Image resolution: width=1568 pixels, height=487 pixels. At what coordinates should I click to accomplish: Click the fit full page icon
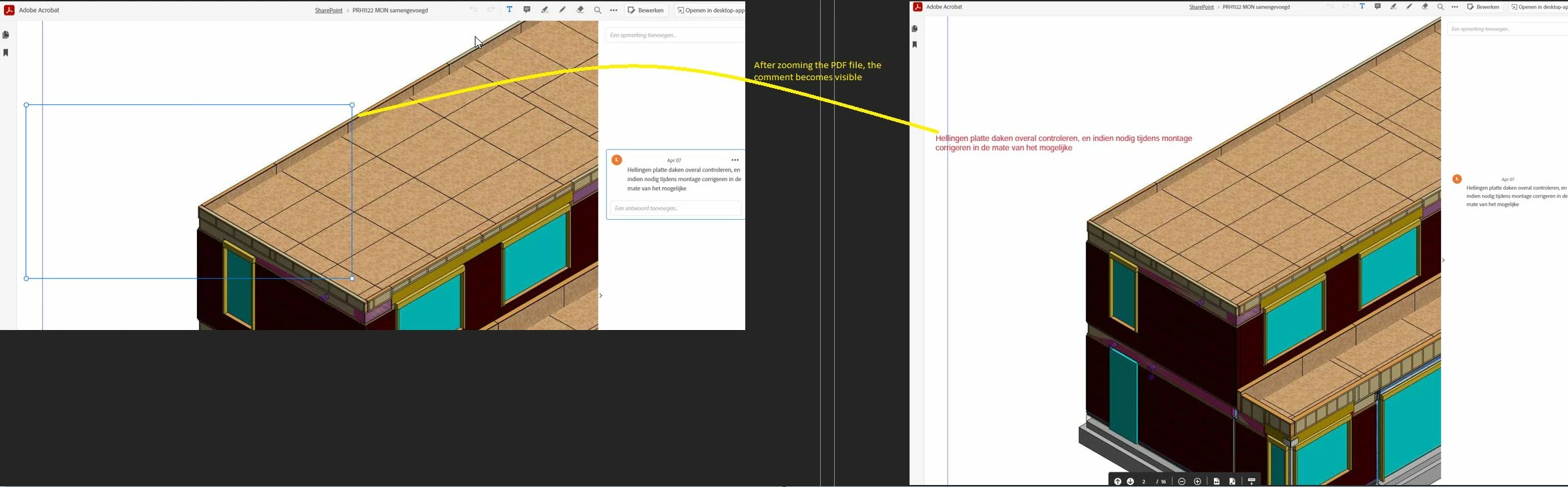pyautogui.click(x=1233, y=482)
